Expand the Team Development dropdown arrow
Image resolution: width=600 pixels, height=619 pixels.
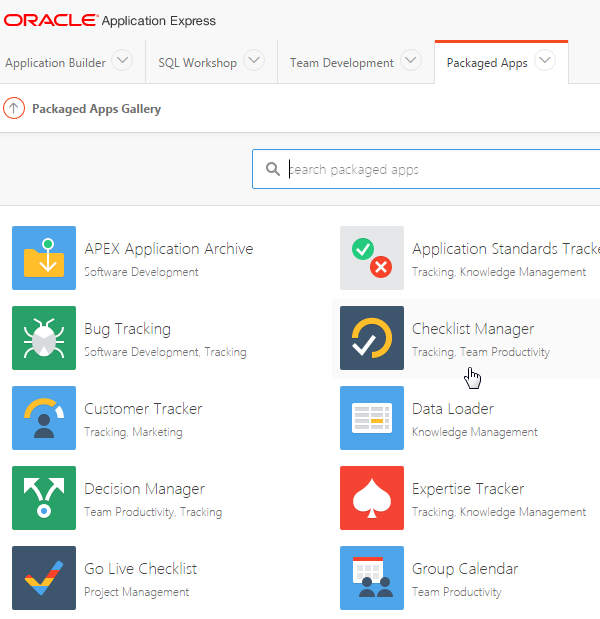coord(411,60)
